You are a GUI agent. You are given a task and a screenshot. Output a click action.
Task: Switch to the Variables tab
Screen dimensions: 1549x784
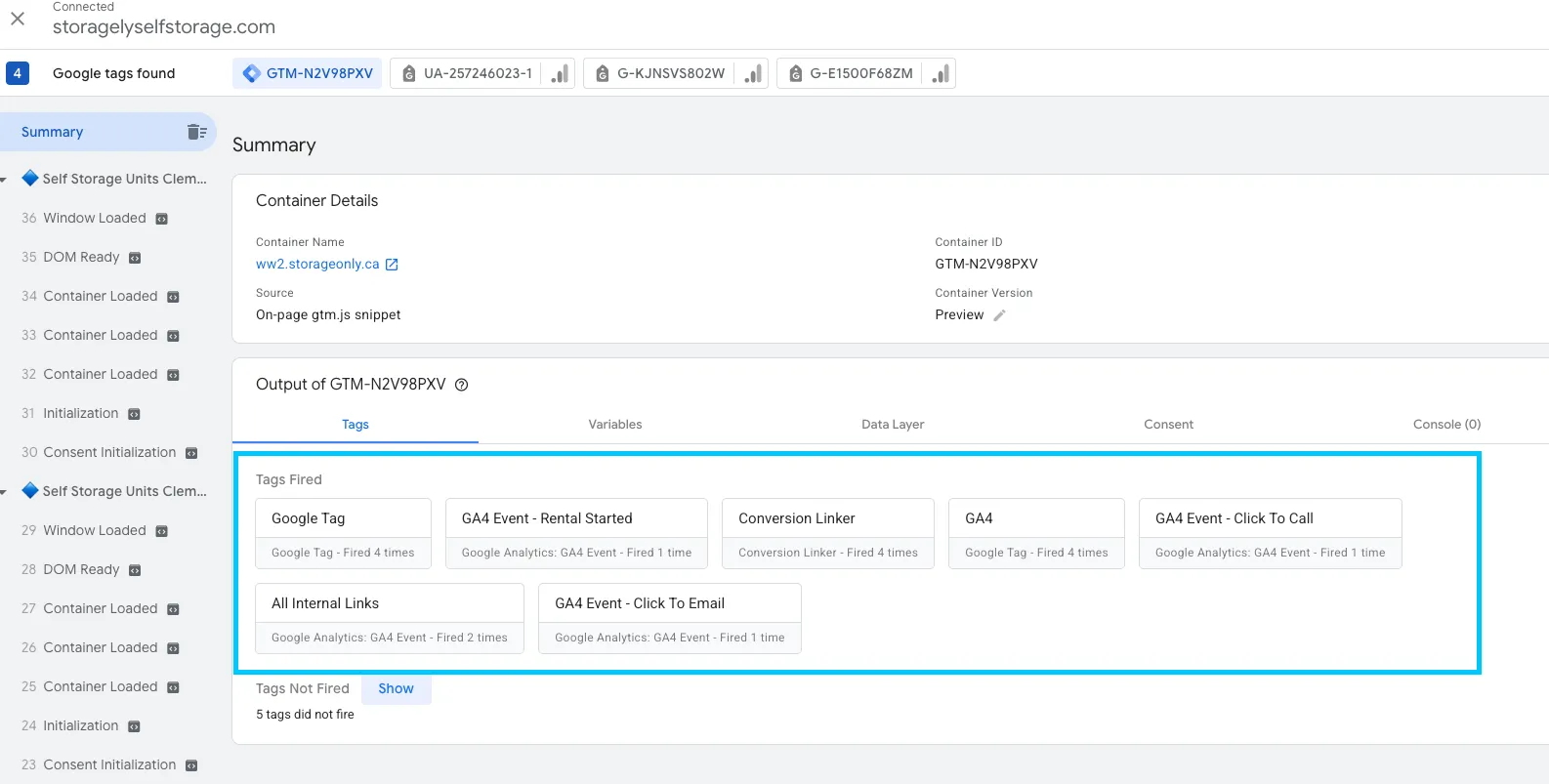pos(615,424)
